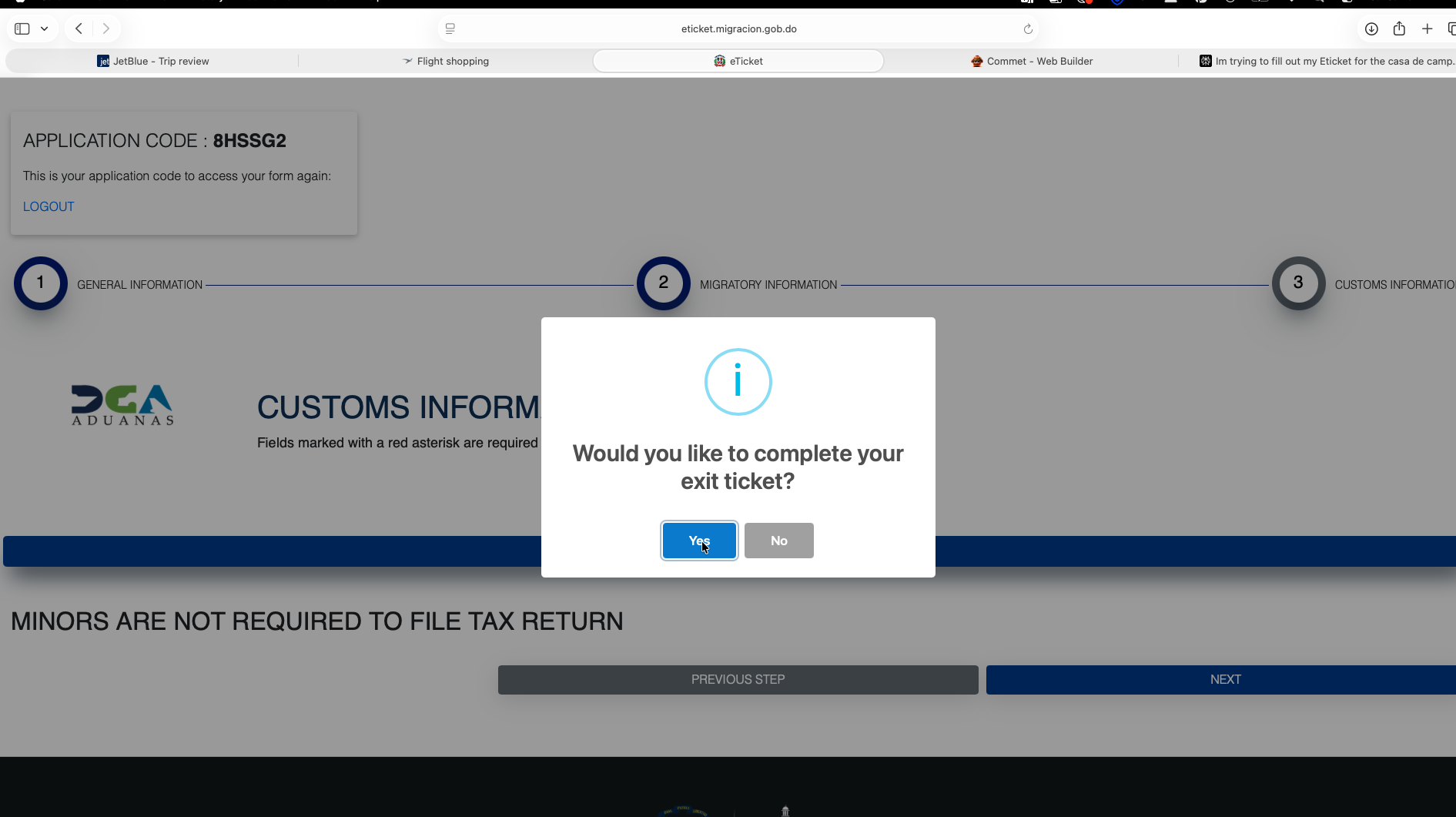1456x817 pixels.
Task: Add a new tab with the plus icon
Action: pyautogui.click(x=1427, y=28)
